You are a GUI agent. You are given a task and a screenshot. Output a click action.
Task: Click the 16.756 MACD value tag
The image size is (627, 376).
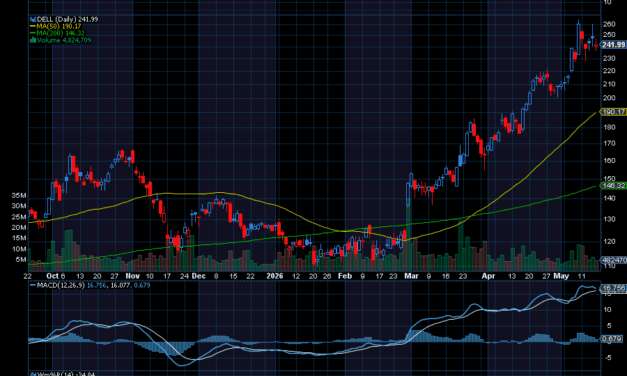click(613, 288)
